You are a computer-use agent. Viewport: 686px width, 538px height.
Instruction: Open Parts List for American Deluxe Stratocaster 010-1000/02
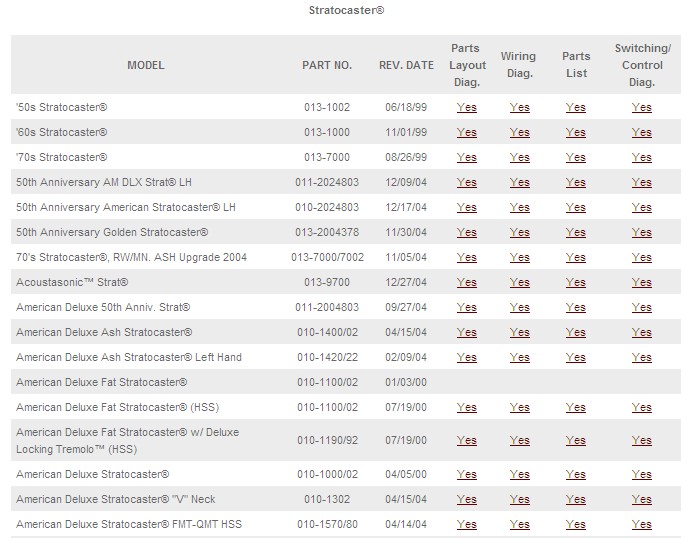click(x=575, y=474)
